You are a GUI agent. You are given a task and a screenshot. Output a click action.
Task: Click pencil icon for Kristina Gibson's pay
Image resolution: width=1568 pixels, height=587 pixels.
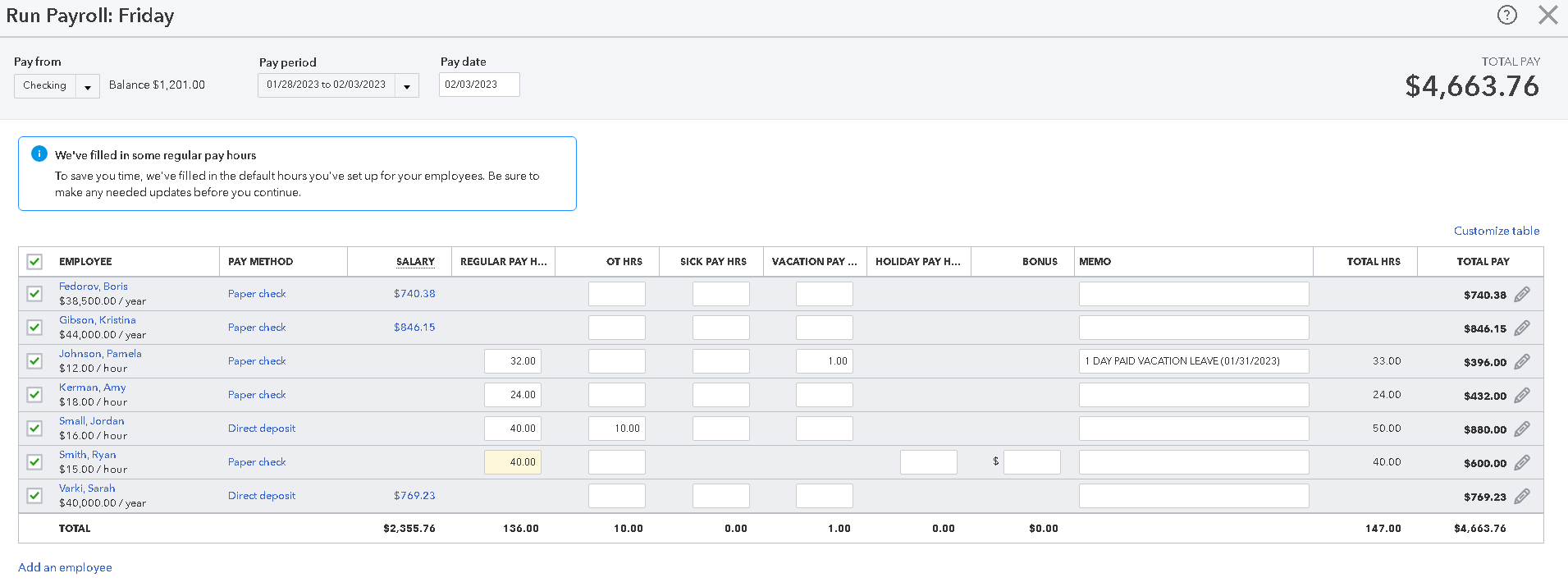pyautogui.click(x=1522, y=328)
